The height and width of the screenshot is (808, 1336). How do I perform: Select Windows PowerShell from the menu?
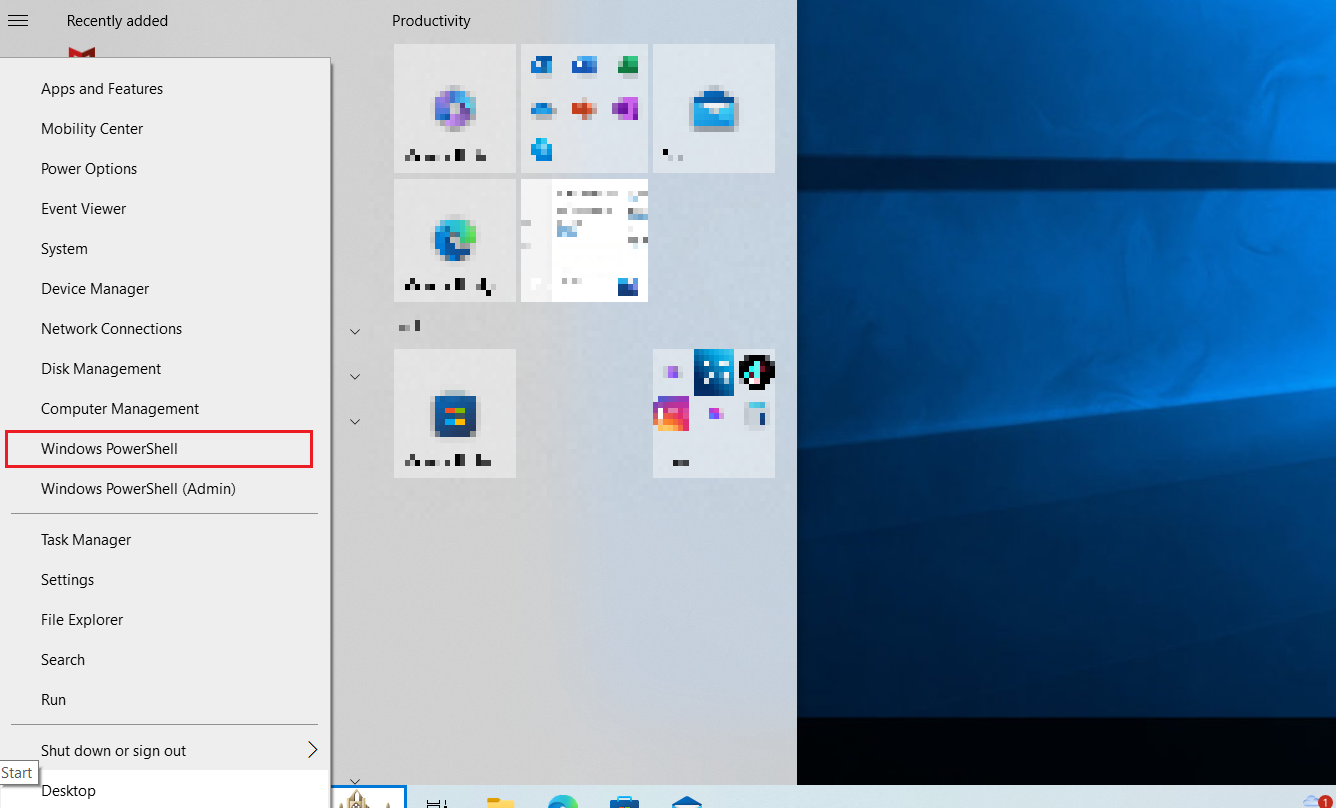pyautogui.click(x=109, y=449)
